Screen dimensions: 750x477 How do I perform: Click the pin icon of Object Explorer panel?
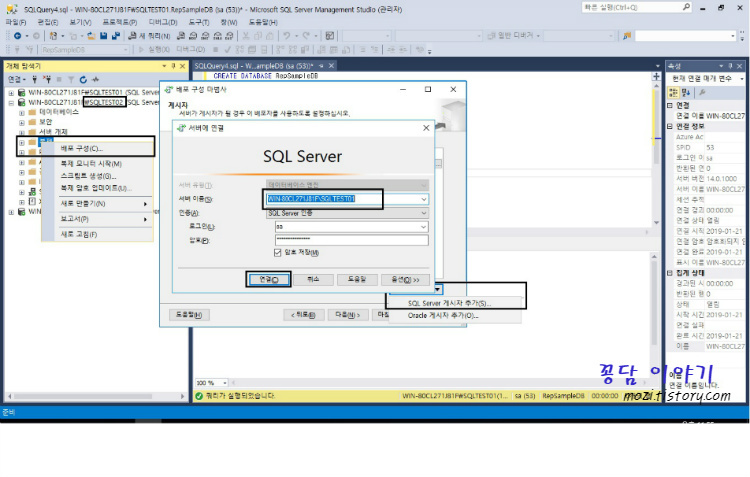click(x=173, y=66)
